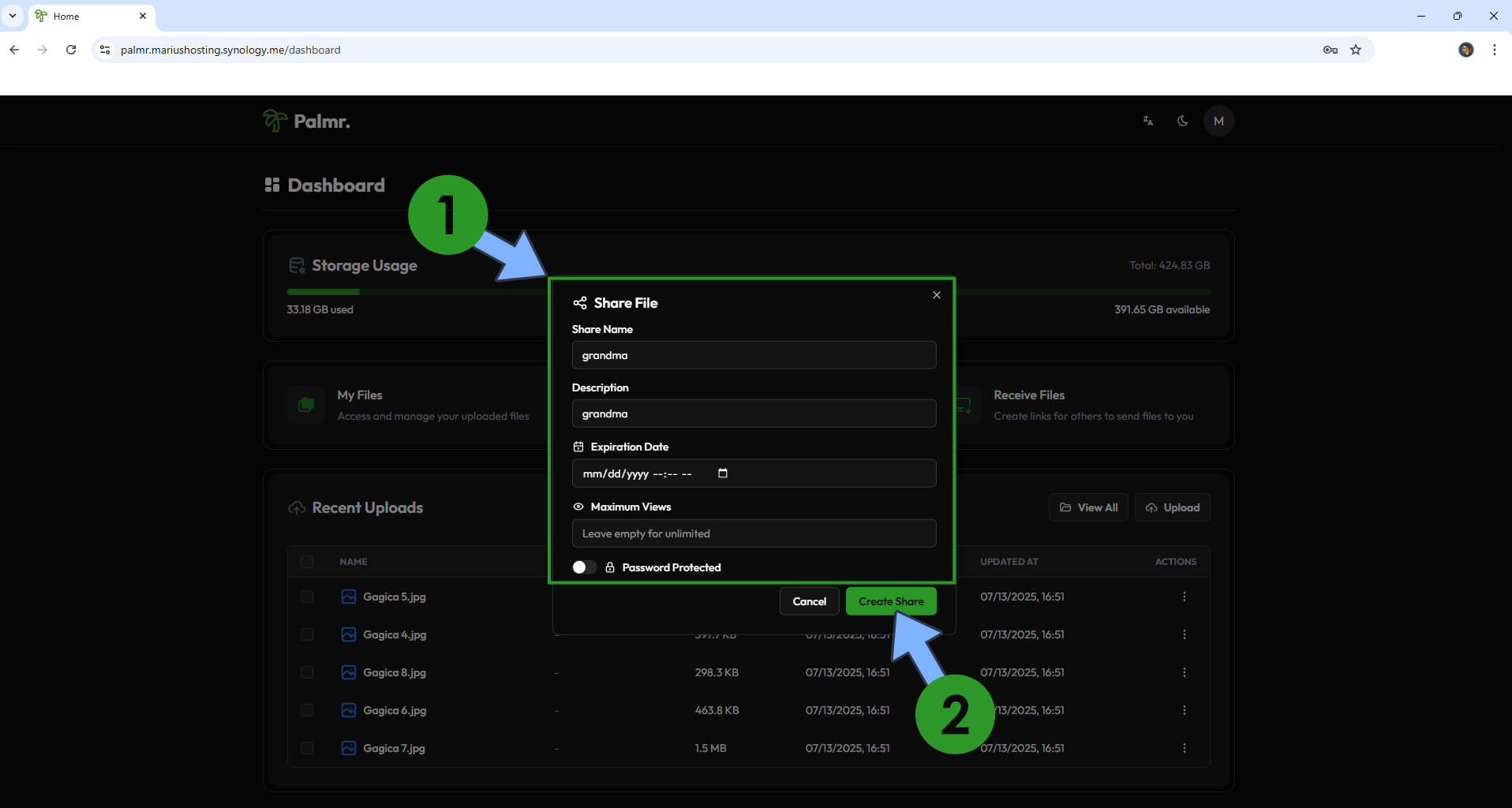
Task: Click the NAME column header
Action: point(354,562)
